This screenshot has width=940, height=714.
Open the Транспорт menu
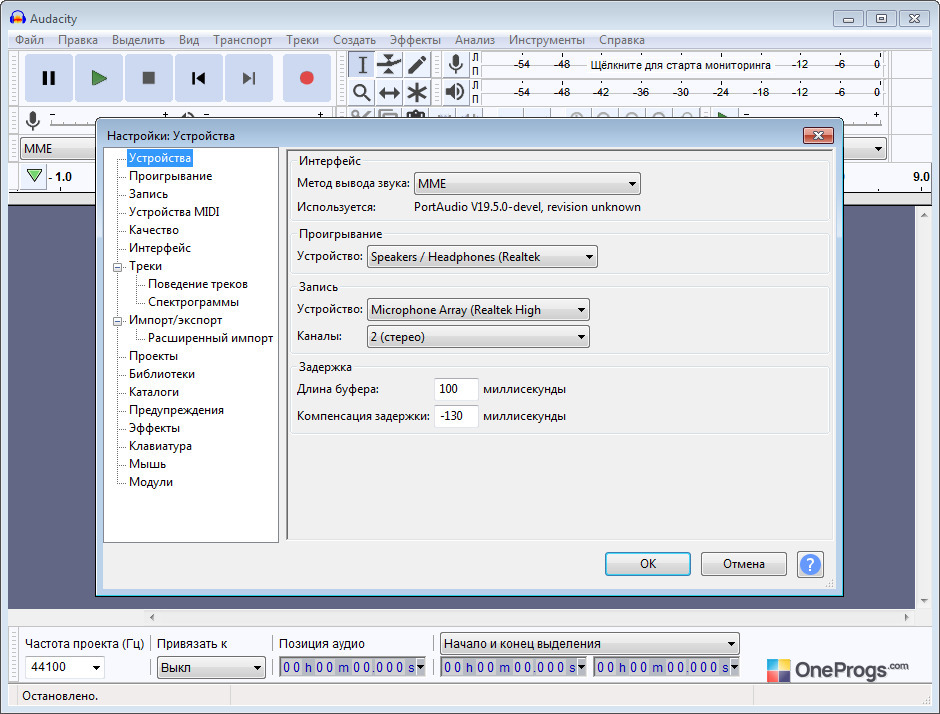(243, 40)
